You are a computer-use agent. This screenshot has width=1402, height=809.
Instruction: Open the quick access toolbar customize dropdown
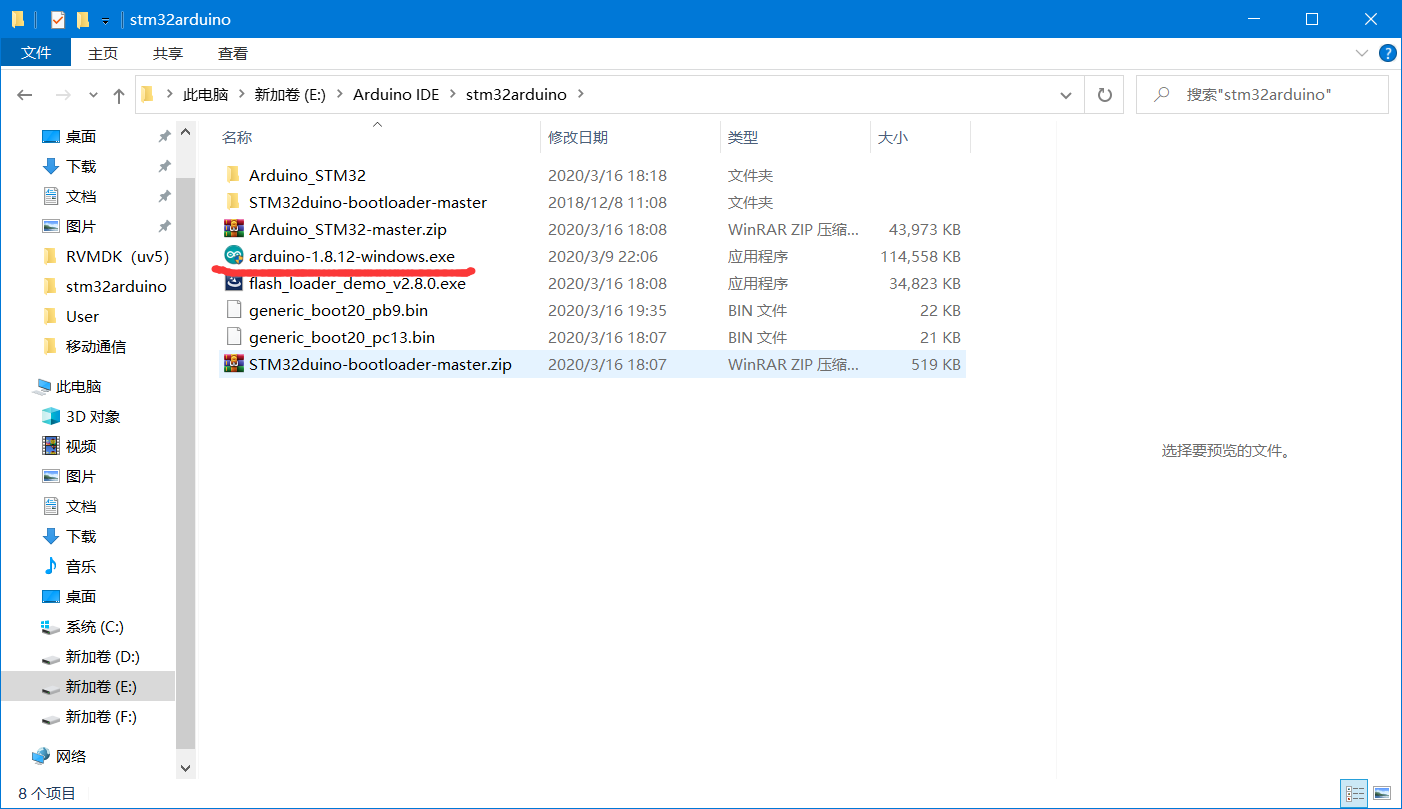[105, 20]
